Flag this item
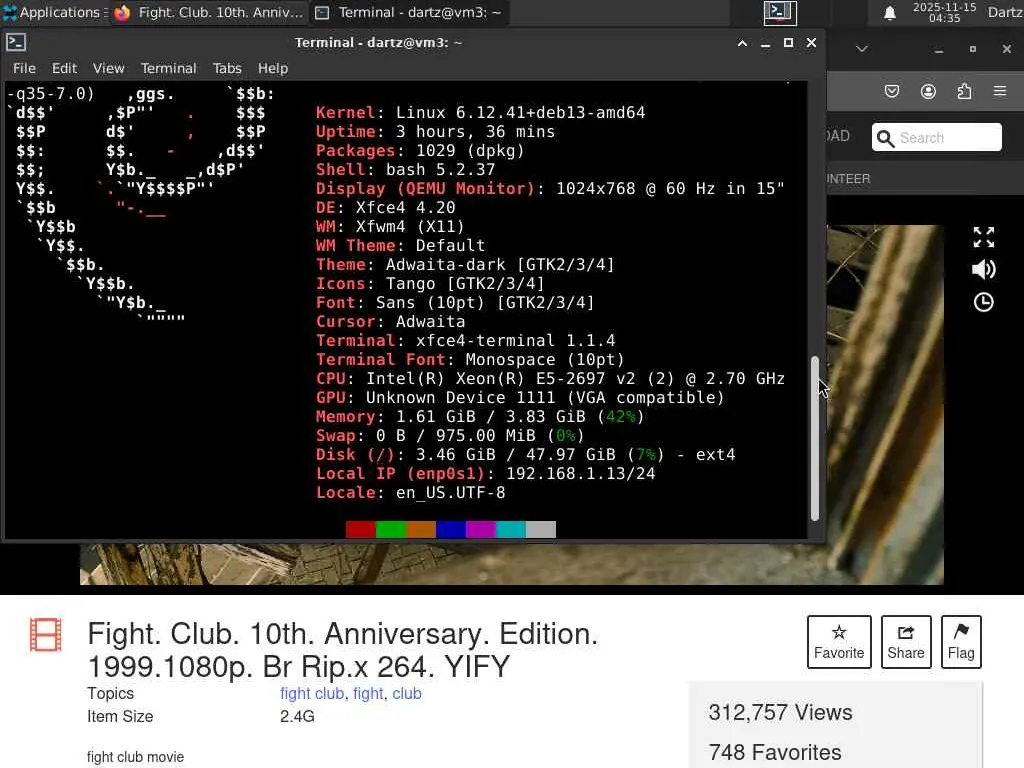This screenshot has height=768, width=1024. (x=961, y=642)
